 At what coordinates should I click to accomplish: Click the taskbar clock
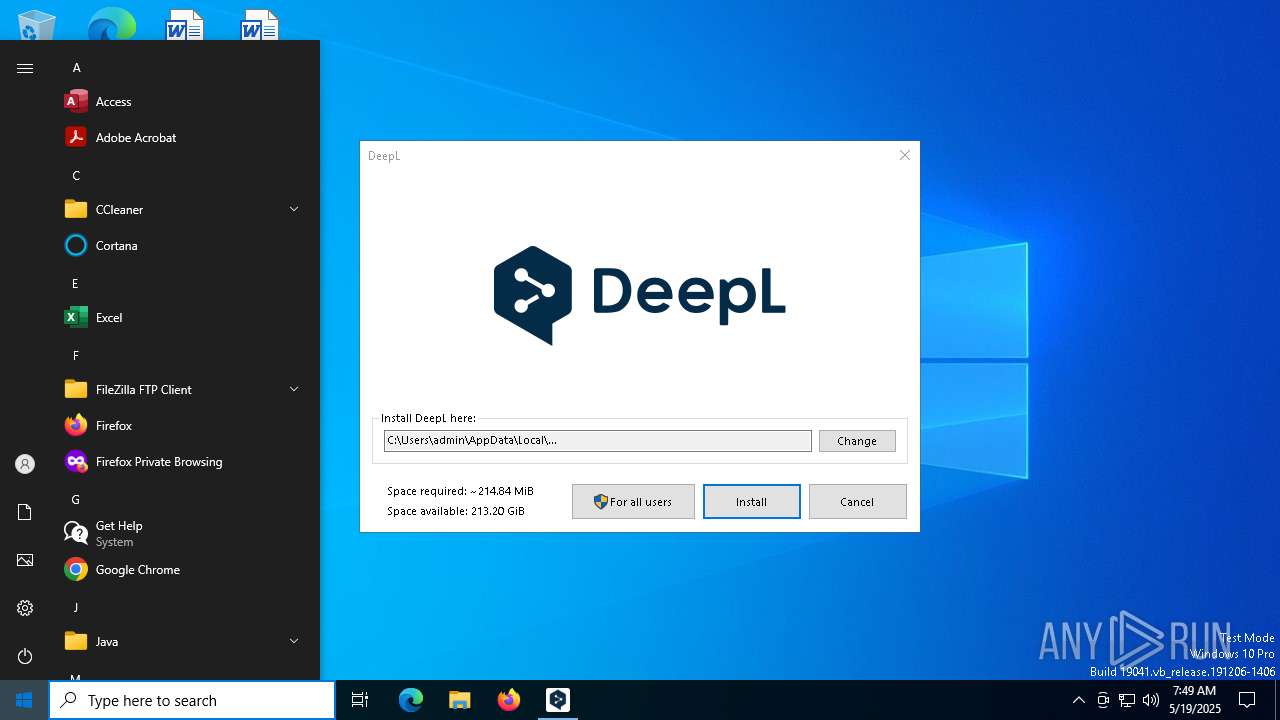1195,700
